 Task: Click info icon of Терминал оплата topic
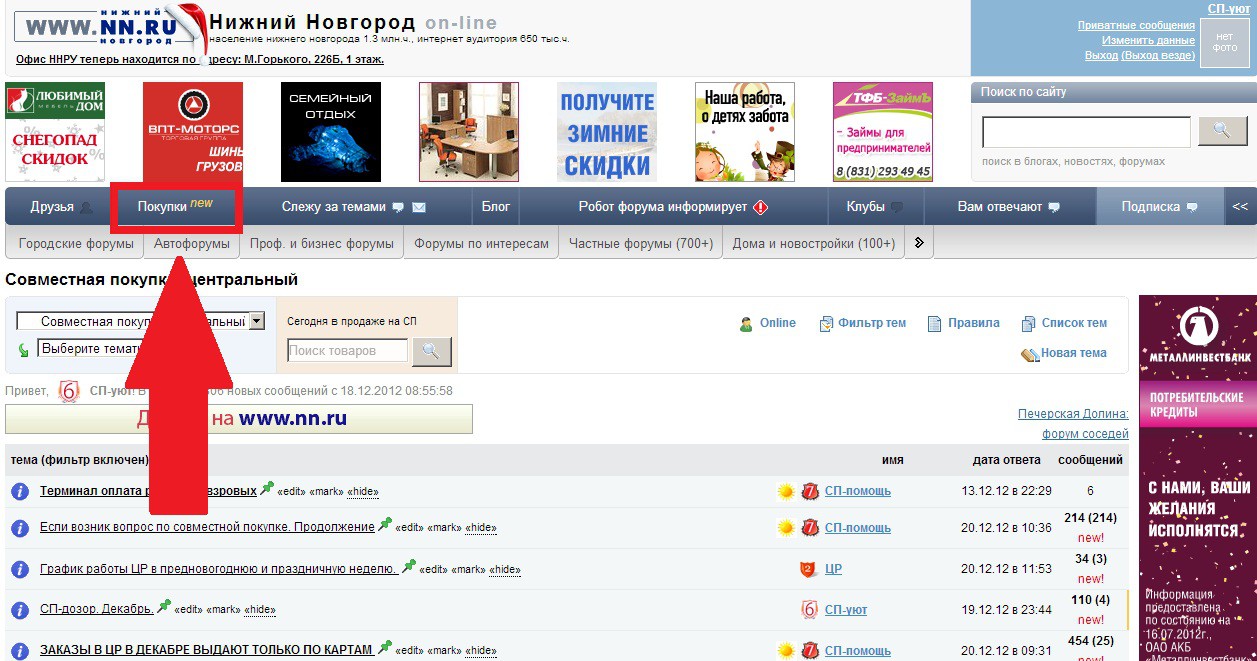point(19,491)
